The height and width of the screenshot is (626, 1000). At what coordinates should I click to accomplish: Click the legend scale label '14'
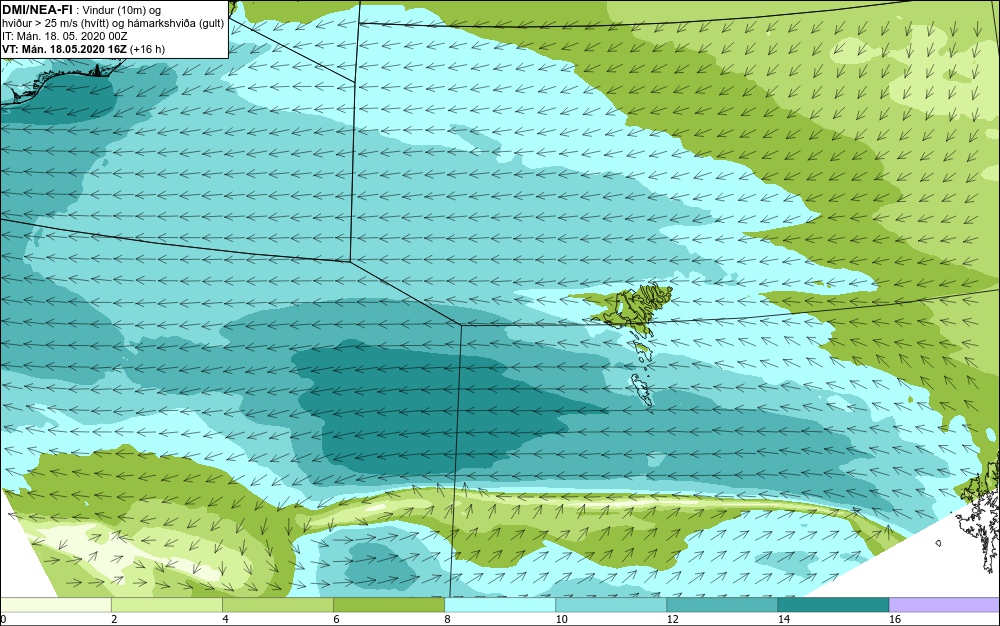point(783,619)
